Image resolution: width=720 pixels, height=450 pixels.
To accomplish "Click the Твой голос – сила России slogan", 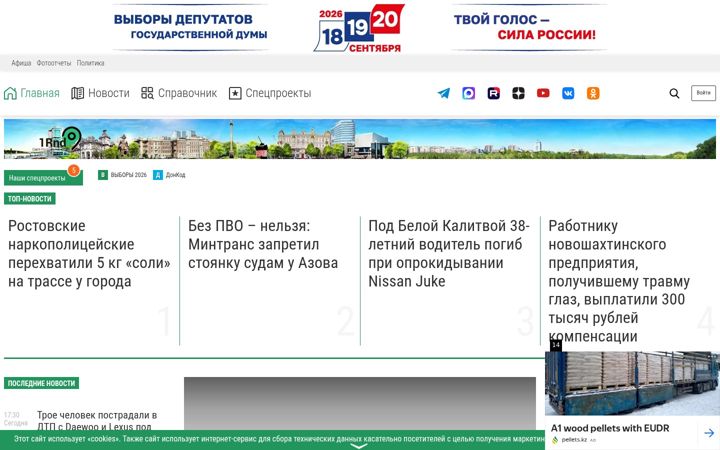I will [524, 27].
